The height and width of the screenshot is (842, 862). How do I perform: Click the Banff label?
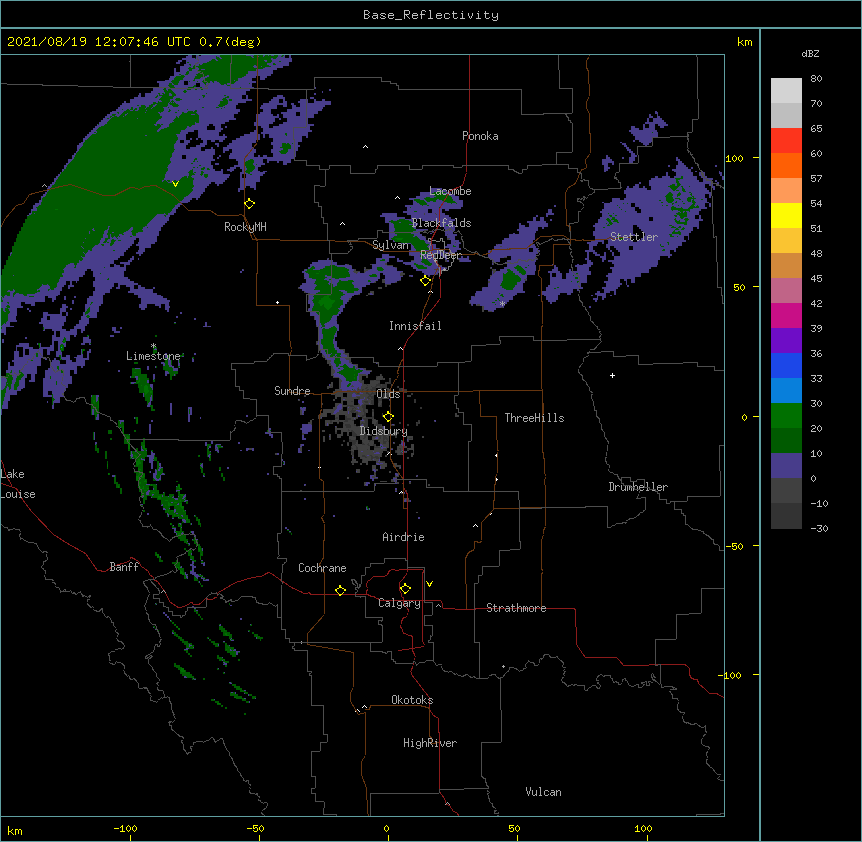click(124, 567)
